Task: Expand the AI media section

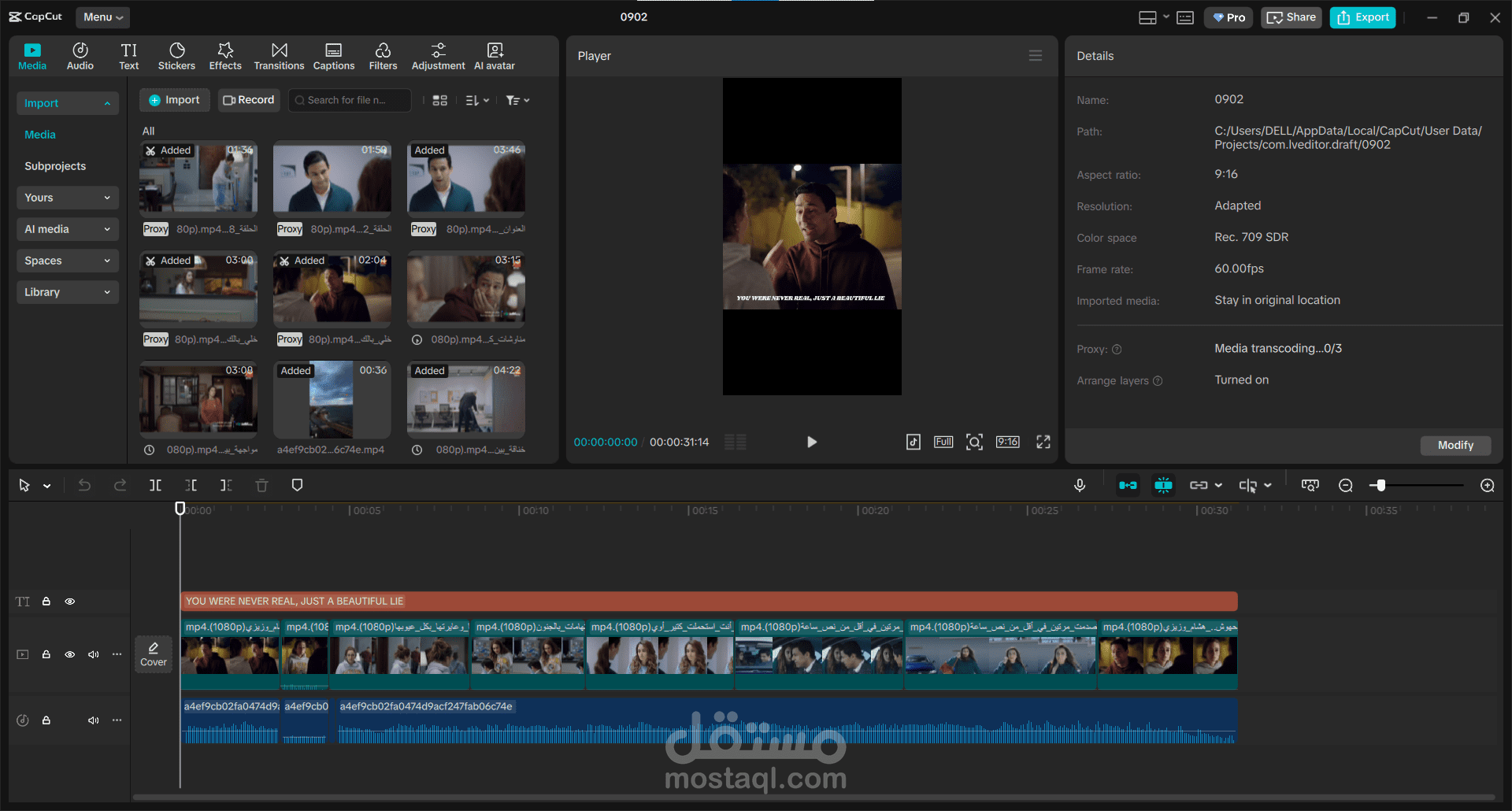Action: (68, 229)
